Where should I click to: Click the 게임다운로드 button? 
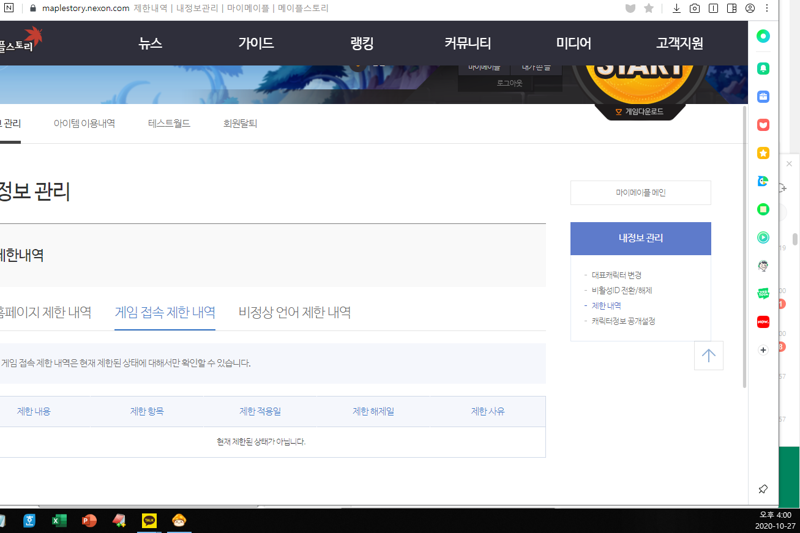tap(640, 111)
